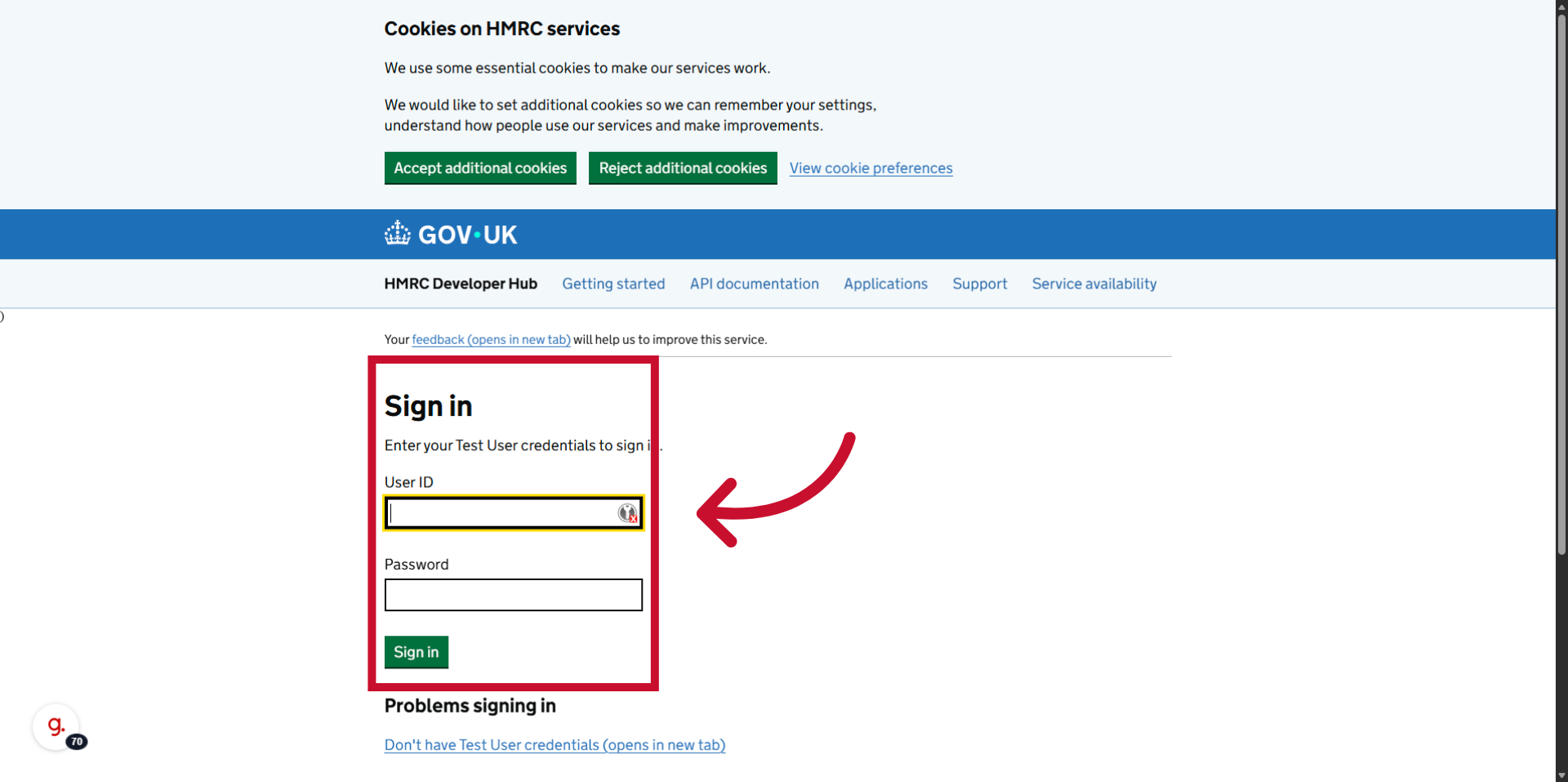Image resolution: width=1568 pixels, height=782 pixels.
Task: Go to HMRC Developer Hub home
Action: coord(461,284)
